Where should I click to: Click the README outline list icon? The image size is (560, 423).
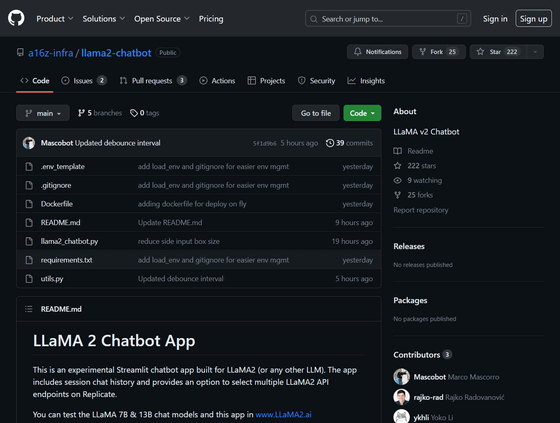[29, 309]
